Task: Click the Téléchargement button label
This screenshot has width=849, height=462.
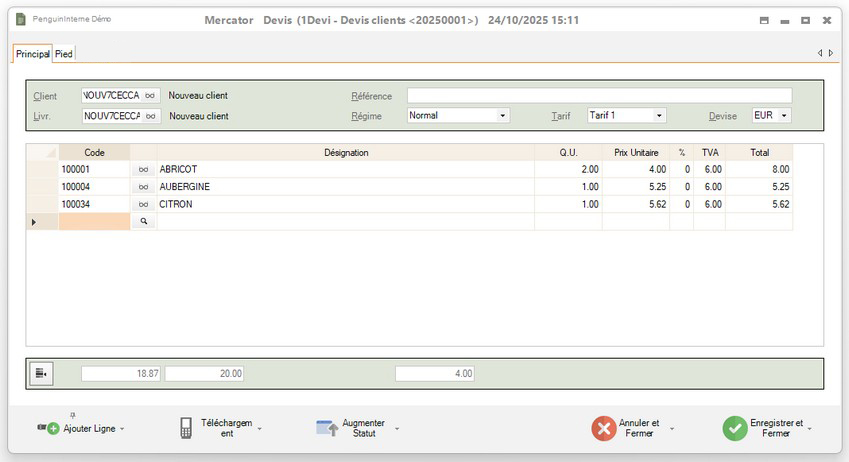Action: click(x=227, y=428)
